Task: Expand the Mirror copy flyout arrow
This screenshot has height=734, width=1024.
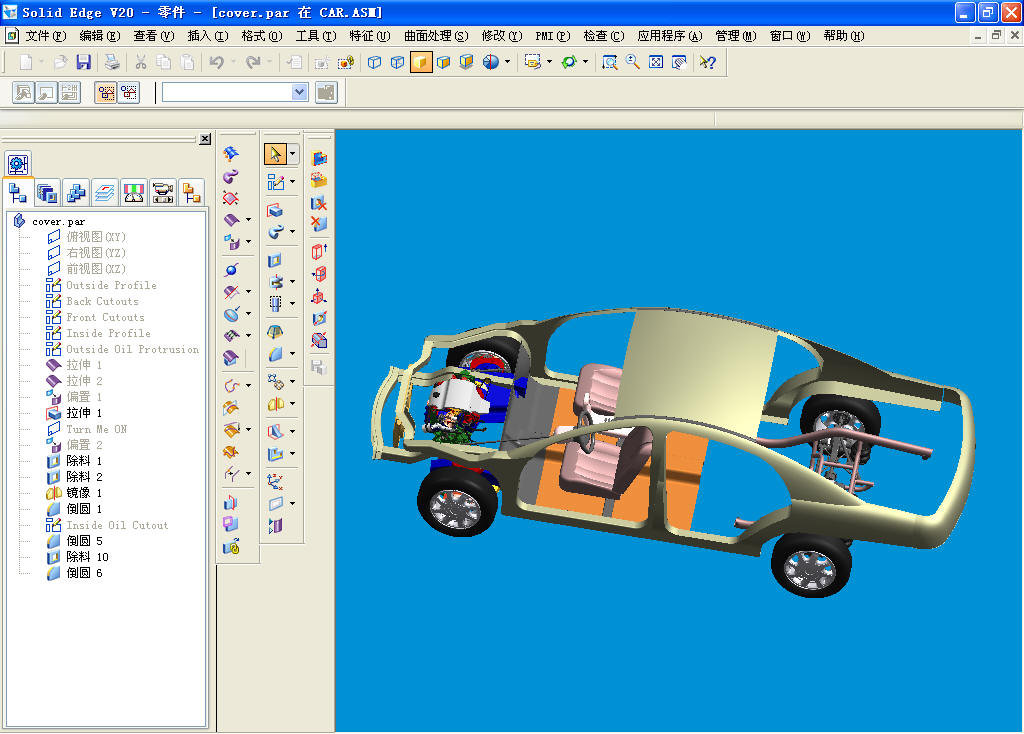Action: [292, 404]
